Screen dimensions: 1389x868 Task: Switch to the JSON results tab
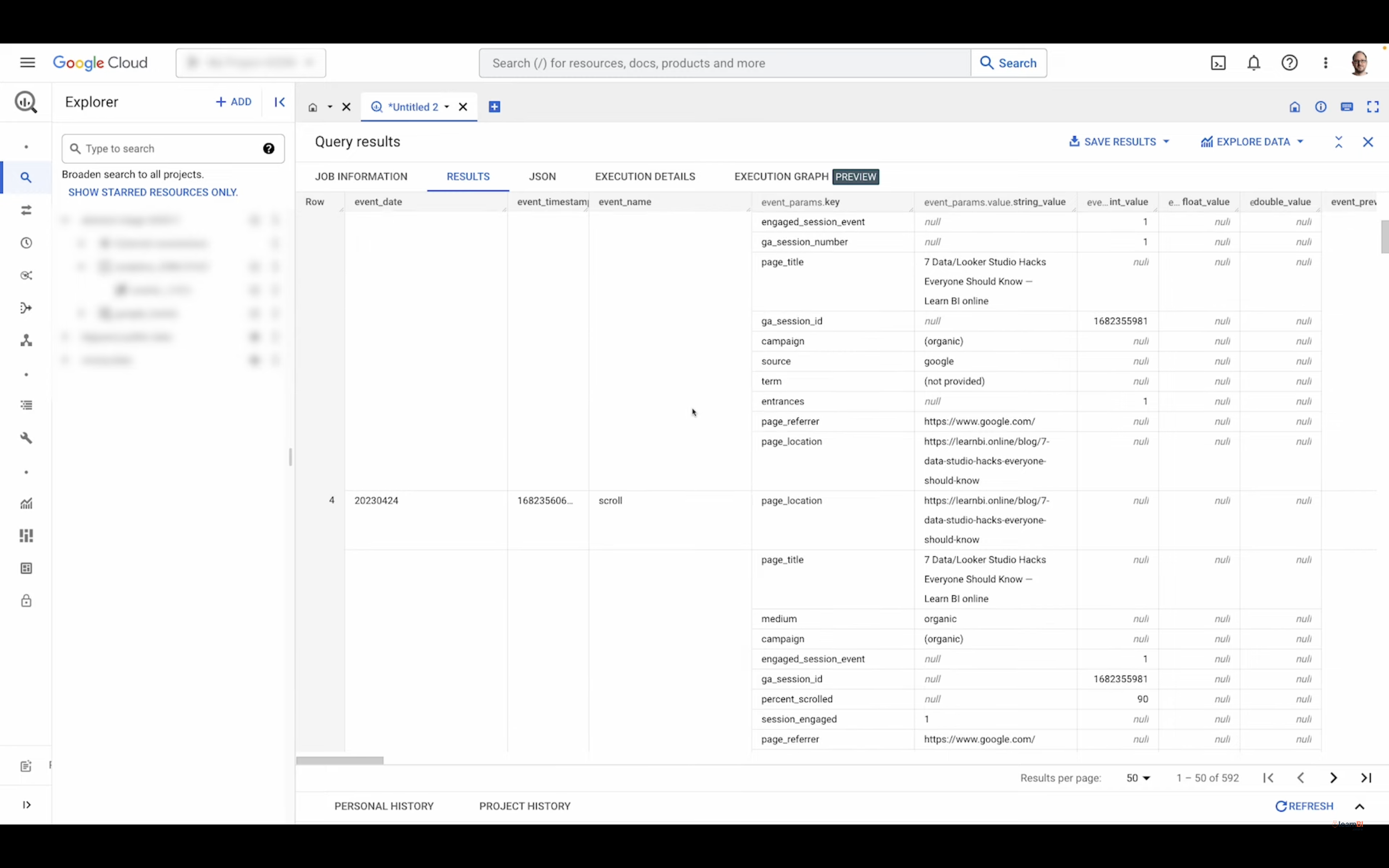pos(542,176)
